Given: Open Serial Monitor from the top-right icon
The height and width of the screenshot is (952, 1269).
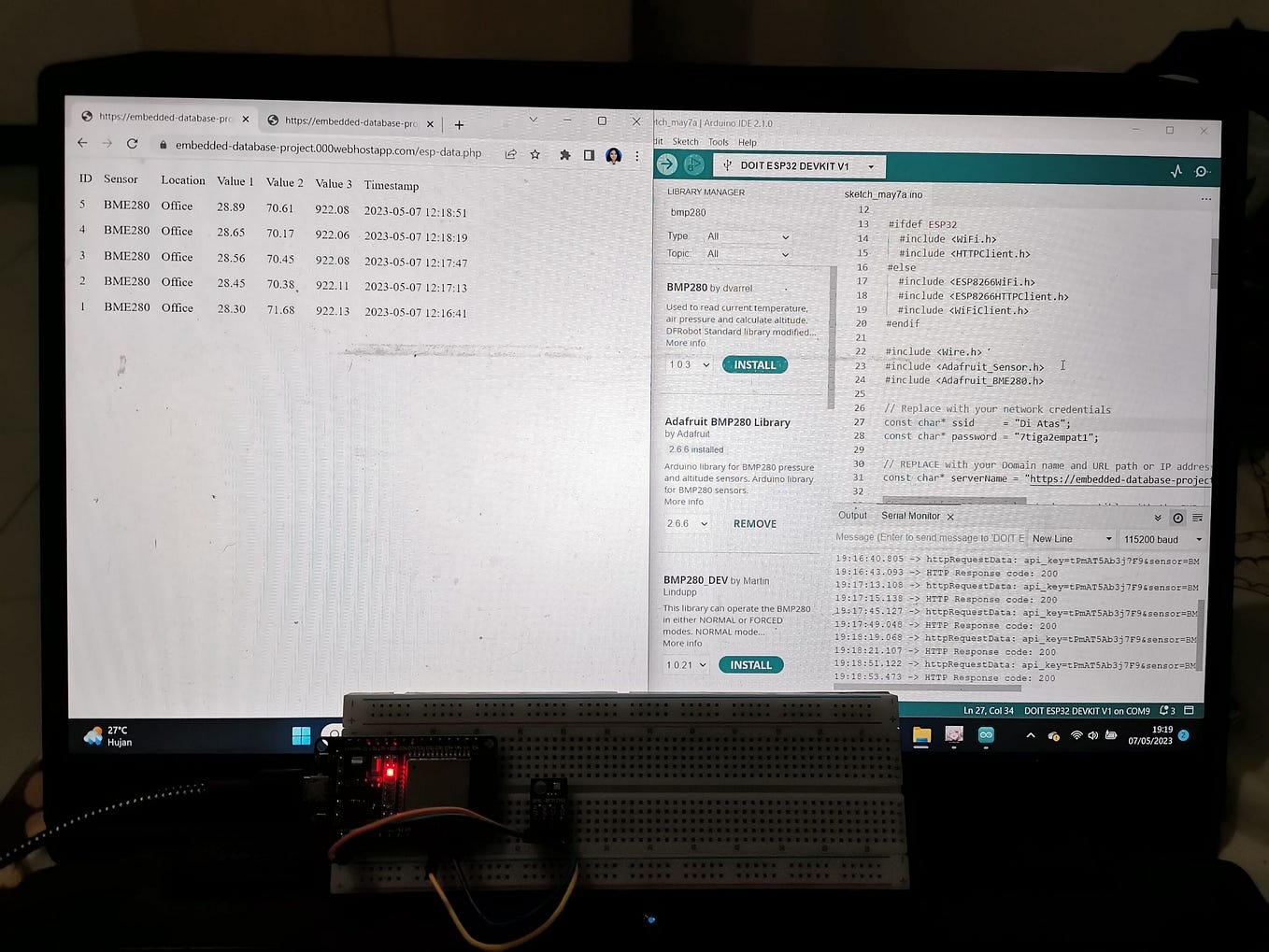Looking at the screenshot, I should pyautogui.click(x=1202, y=171).
